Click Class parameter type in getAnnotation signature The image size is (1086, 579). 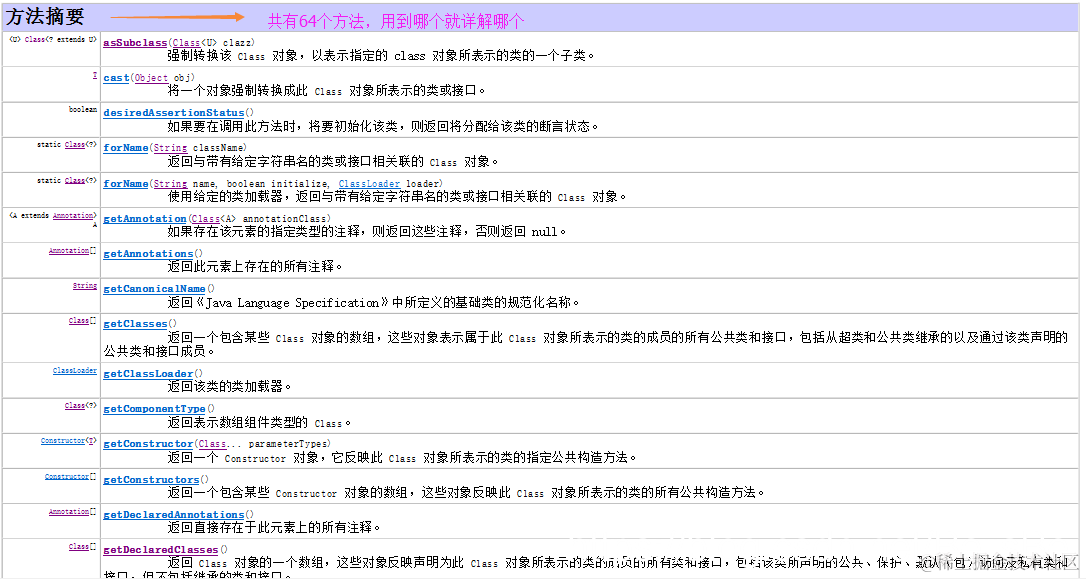[206, 219]
